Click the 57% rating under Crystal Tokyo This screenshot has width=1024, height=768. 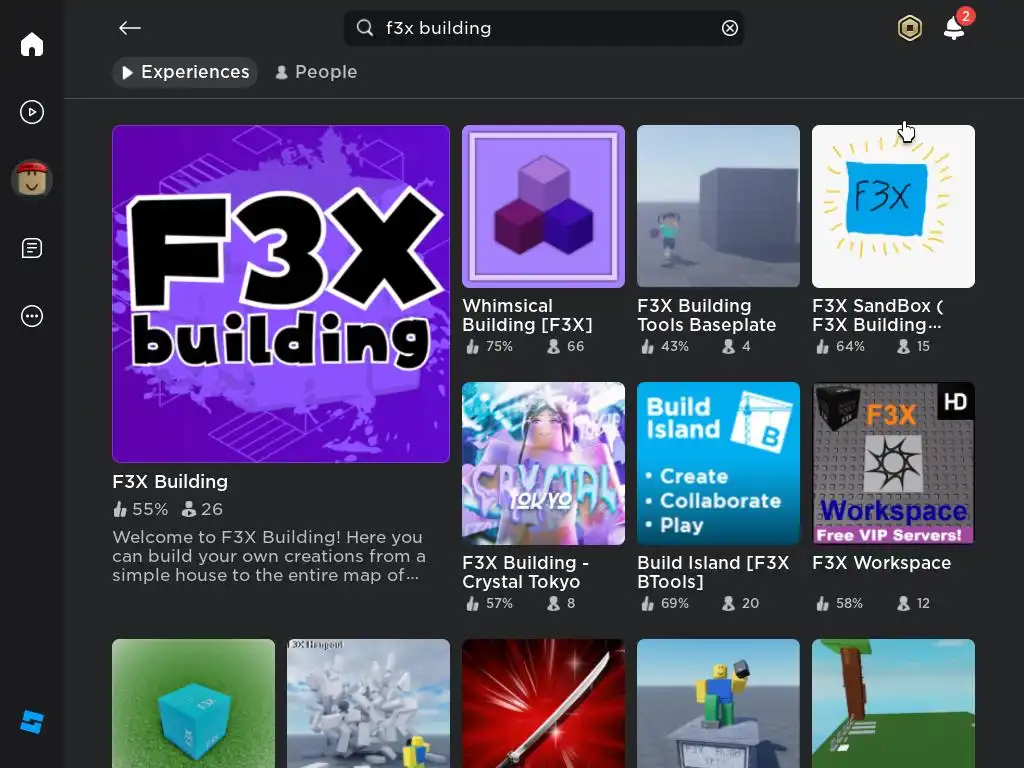click(x=489, y=603)
